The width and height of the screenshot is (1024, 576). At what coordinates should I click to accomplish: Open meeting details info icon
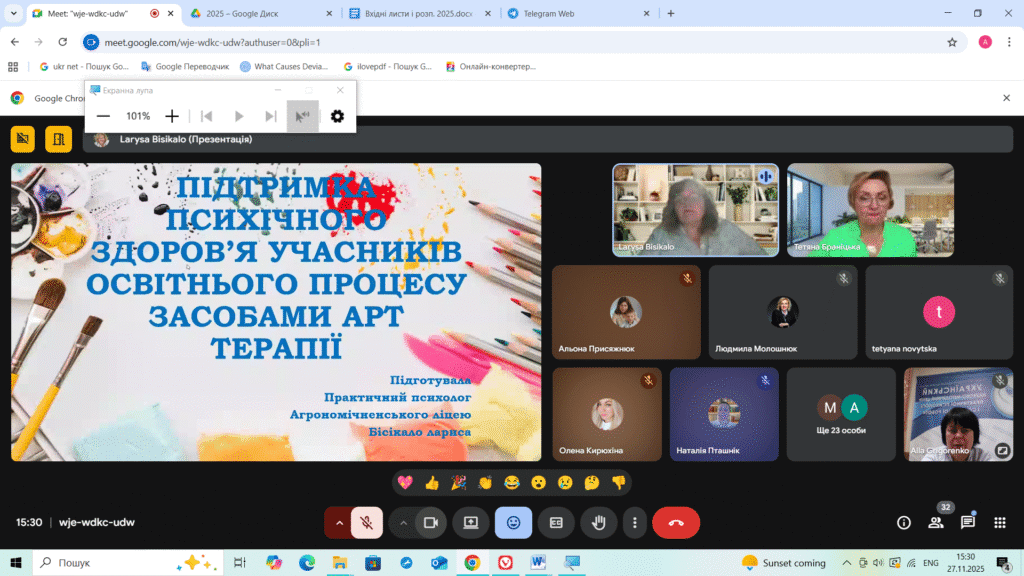[904, 522]
